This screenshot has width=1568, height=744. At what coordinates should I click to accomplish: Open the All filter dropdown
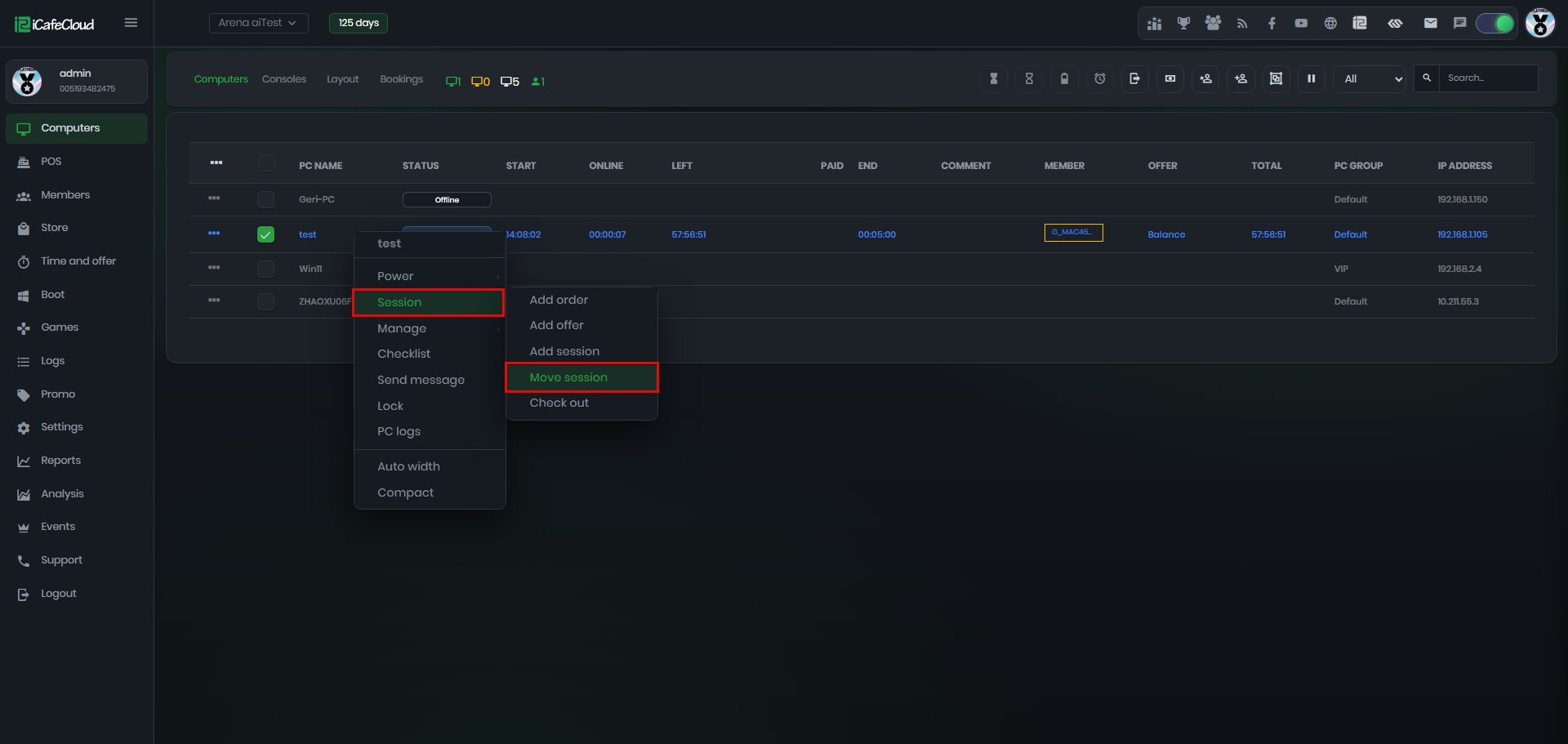tap(1370, 79)
